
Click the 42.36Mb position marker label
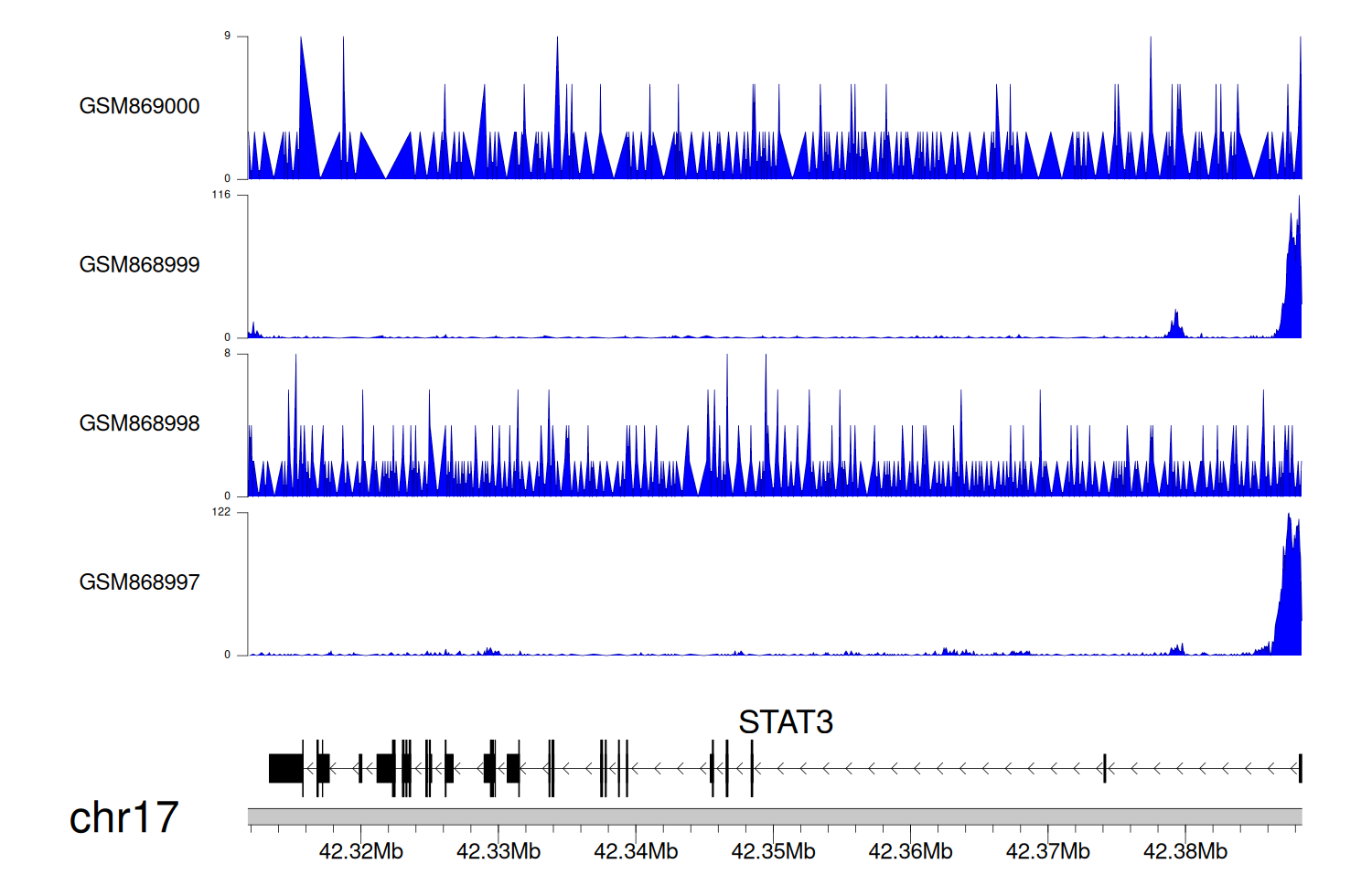(x=910, y=852)
